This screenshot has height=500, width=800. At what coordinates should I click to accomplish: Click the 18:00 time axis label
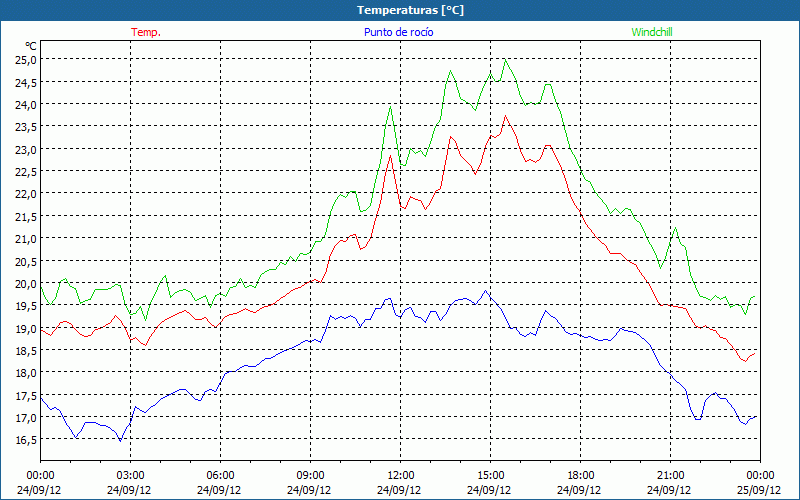[581, 476]
